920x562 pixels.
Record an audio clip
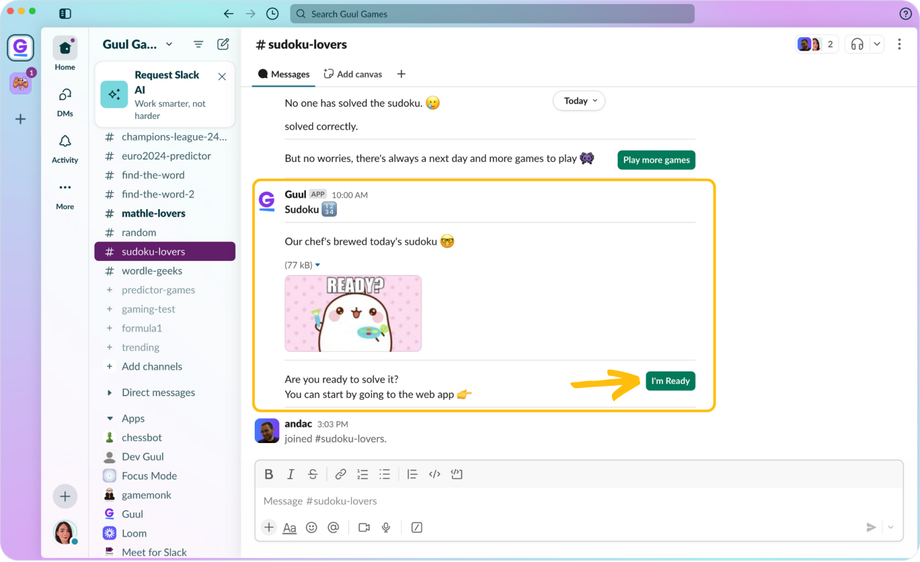tap(386, 527)
